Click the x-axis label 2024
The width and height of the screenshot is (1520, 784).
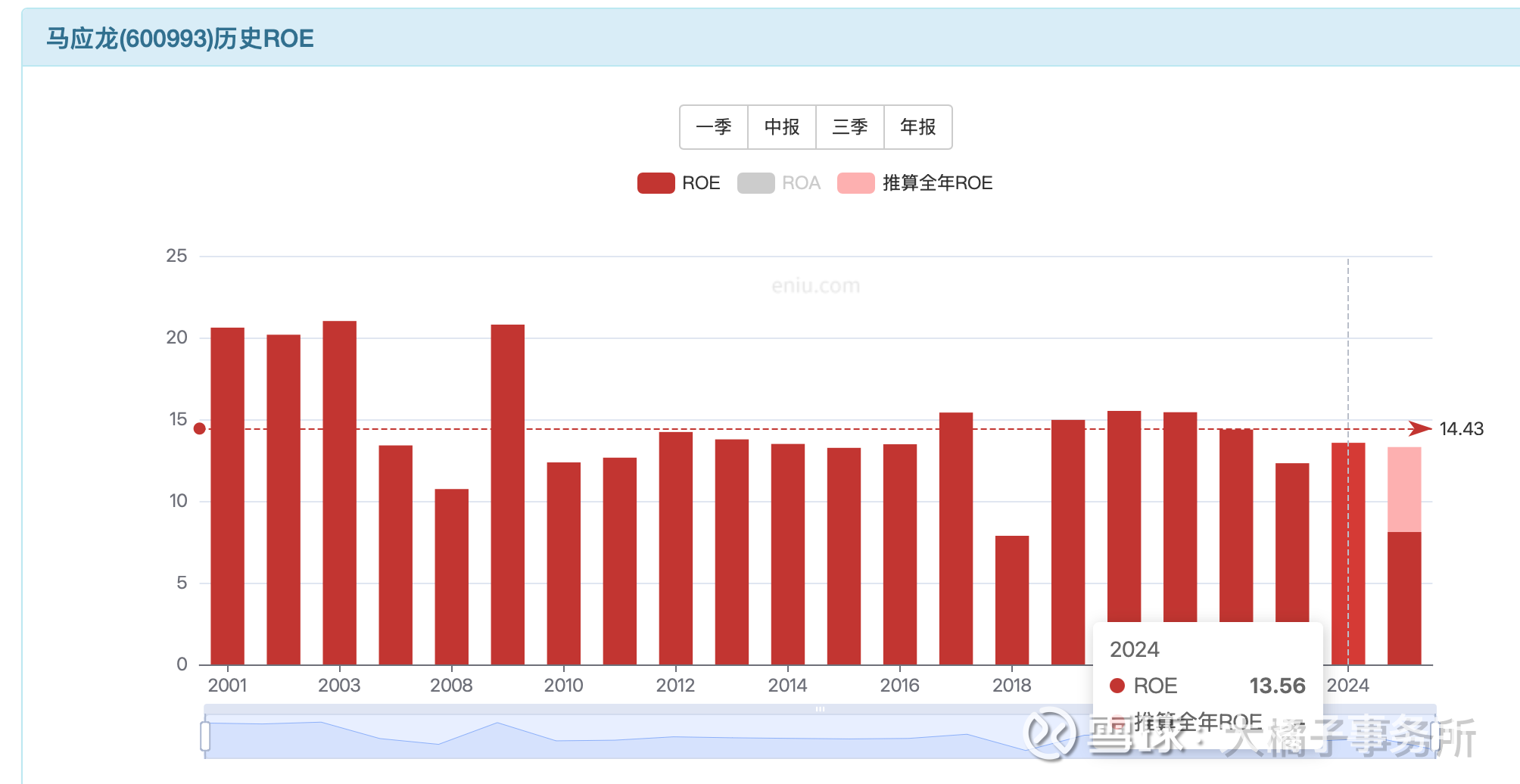point(1347,686)
